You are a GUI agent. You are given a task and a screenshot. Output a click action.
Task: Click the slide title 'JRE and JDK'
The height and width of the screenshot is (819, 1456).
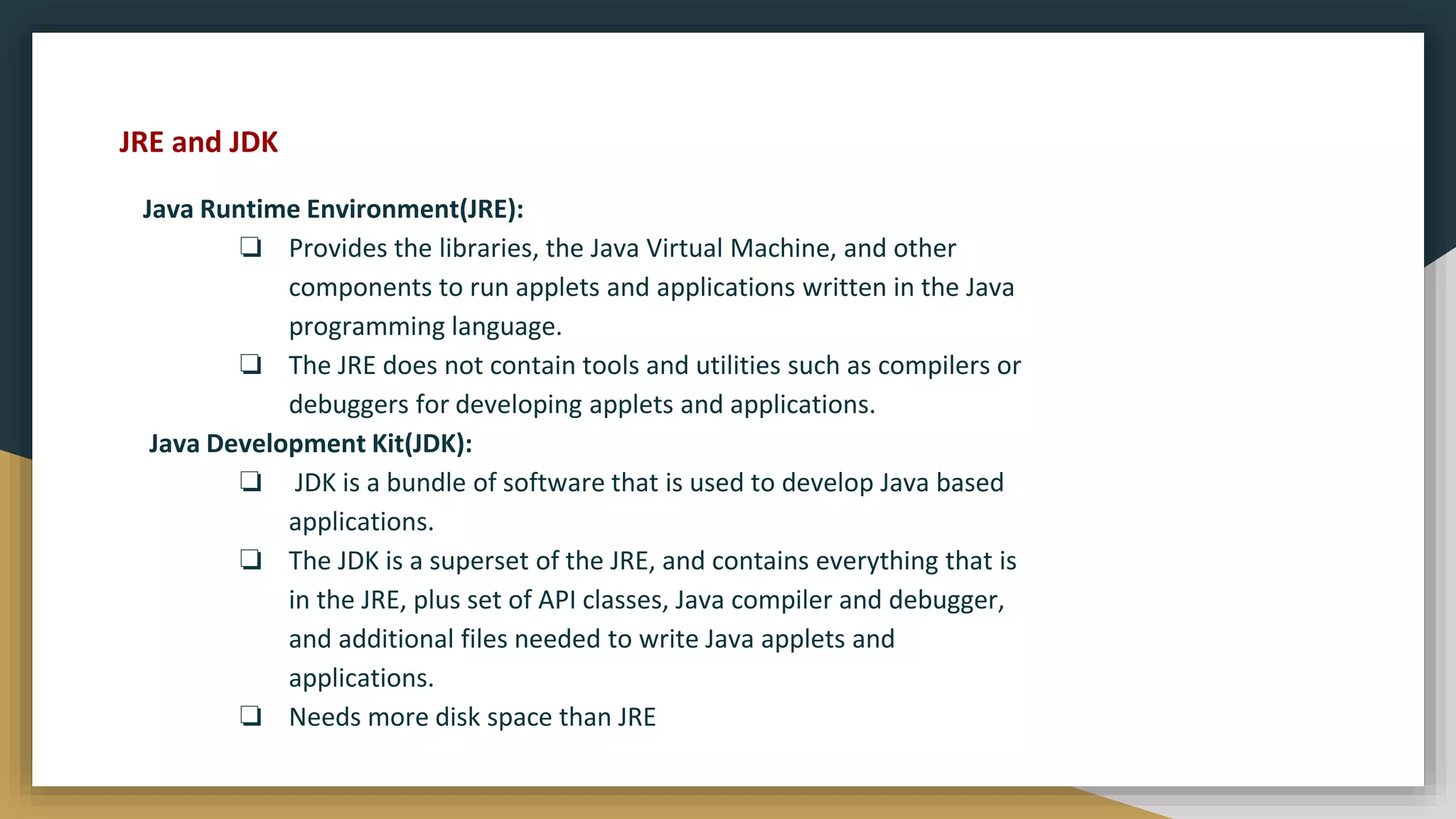(x=198, y=142)
